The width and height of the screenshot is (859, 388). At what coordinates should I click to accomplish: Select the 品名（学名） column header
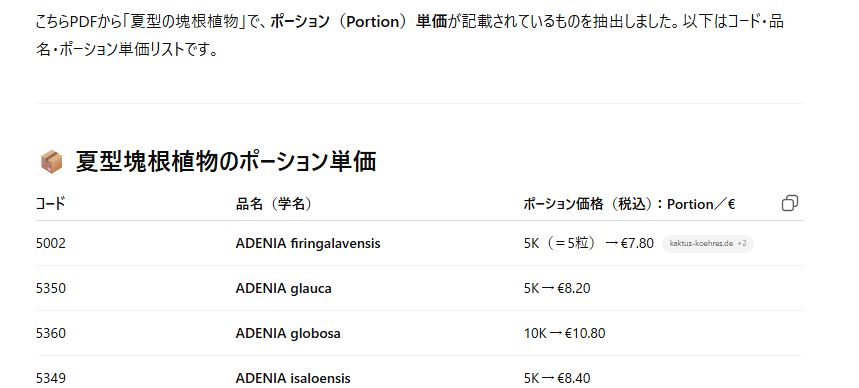point(274,204)
